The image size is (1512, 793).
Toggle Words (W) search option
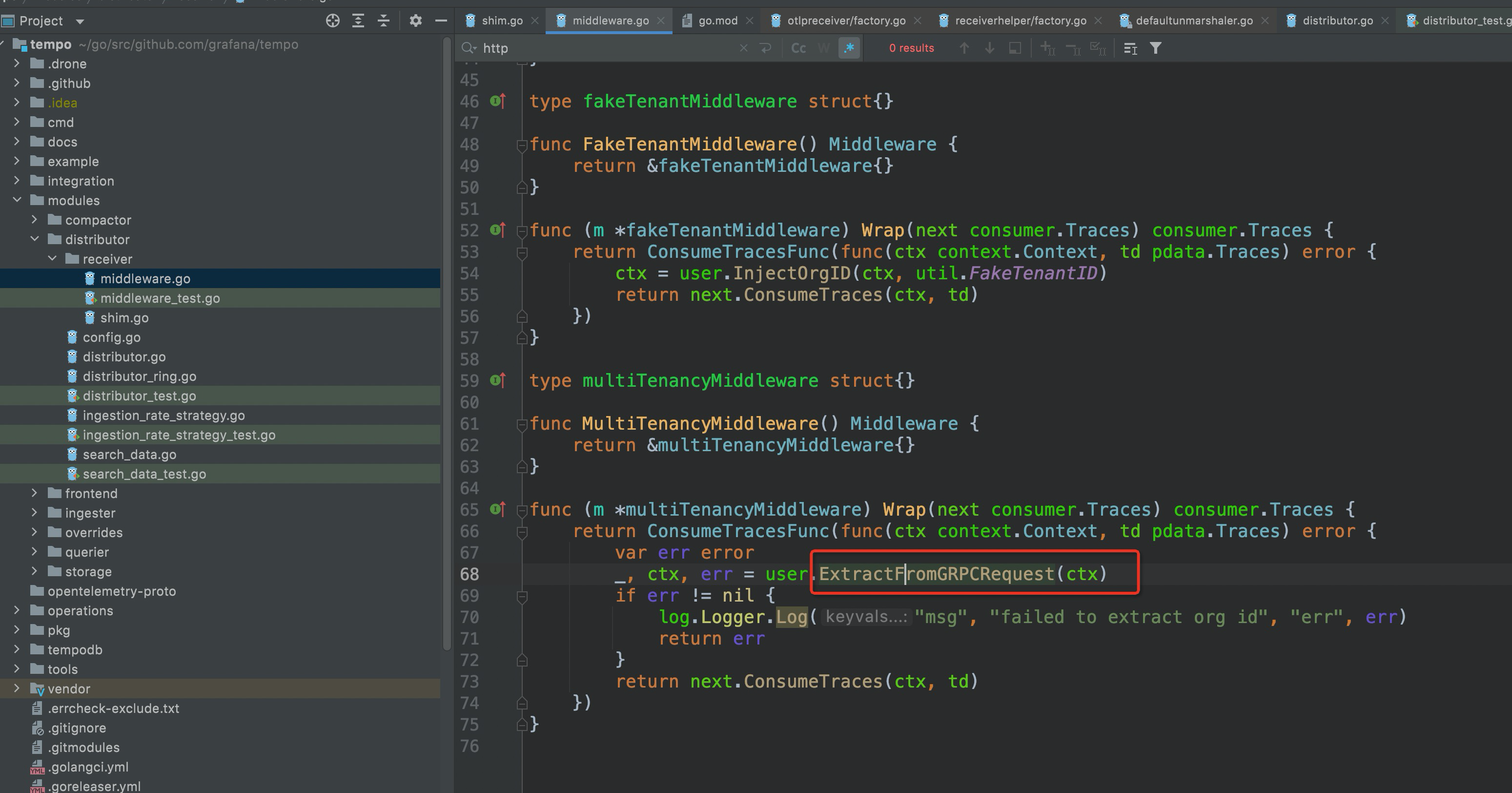pos(823,48)
